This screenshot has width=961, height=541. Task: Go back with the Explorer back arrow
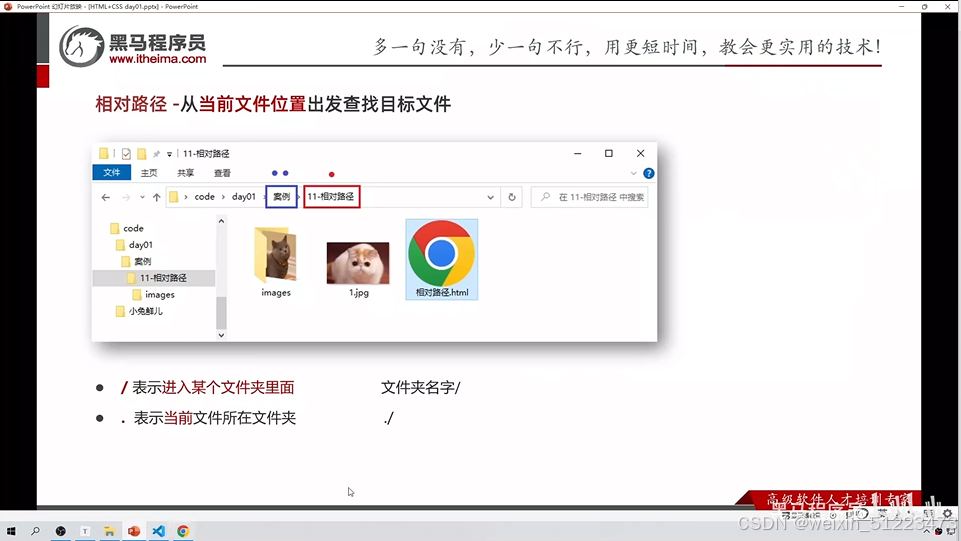coord(105,197)
